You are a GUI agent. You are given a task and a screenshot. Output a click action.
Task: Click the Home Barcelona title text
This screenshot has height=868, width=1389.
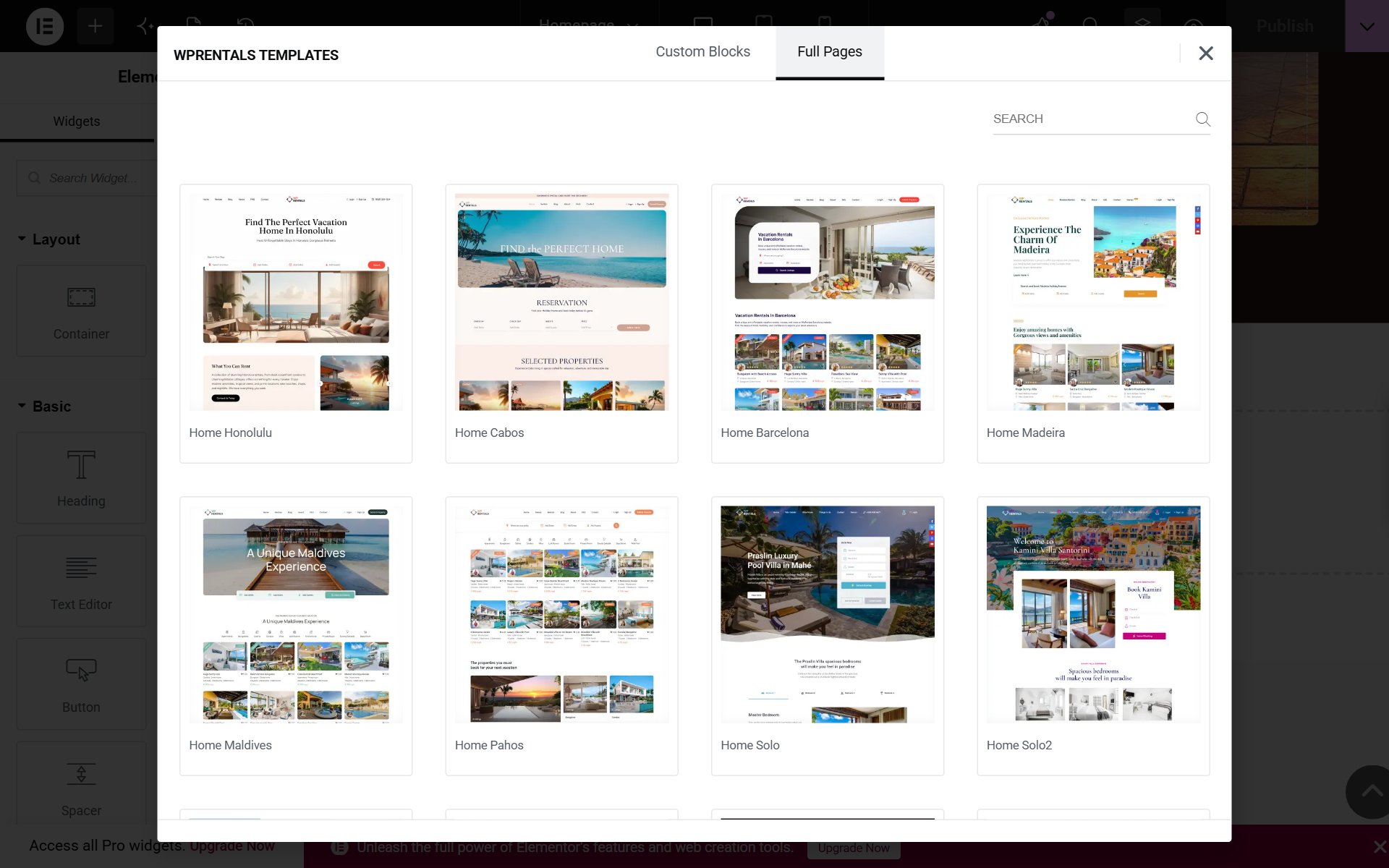click(x=765, y=433)
